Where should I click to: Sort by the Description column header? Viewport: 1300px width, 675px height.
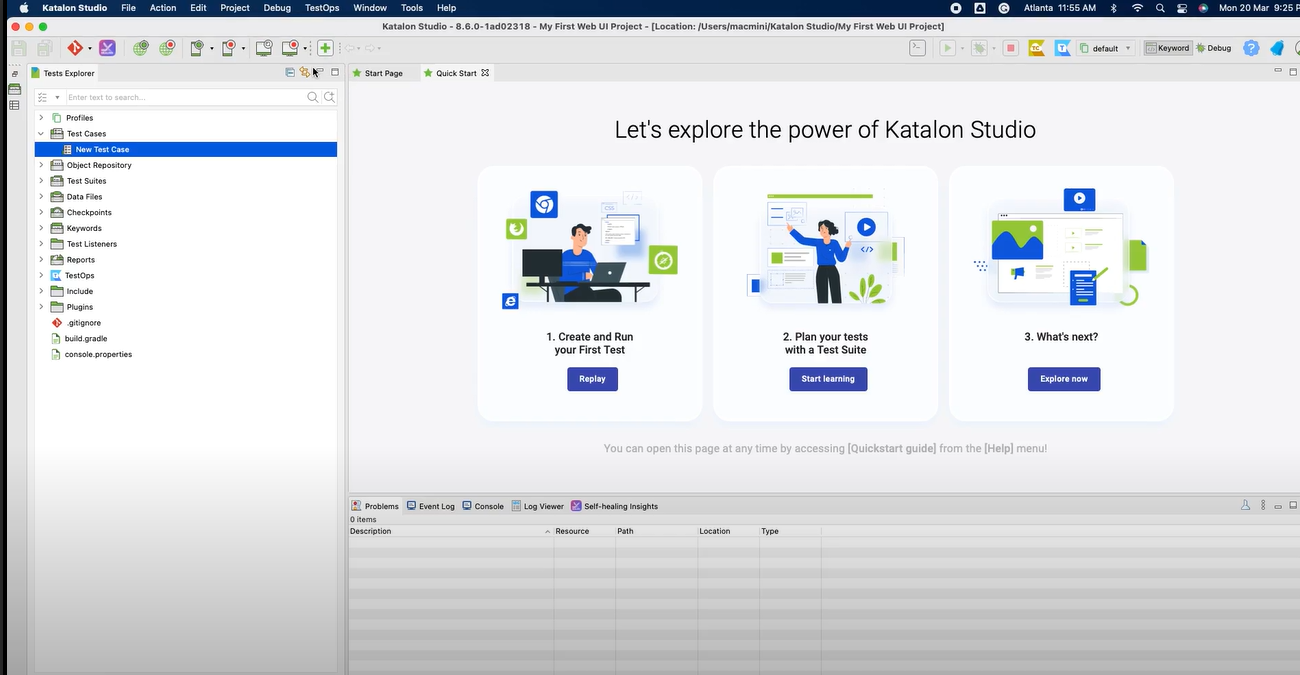[451, 531]
